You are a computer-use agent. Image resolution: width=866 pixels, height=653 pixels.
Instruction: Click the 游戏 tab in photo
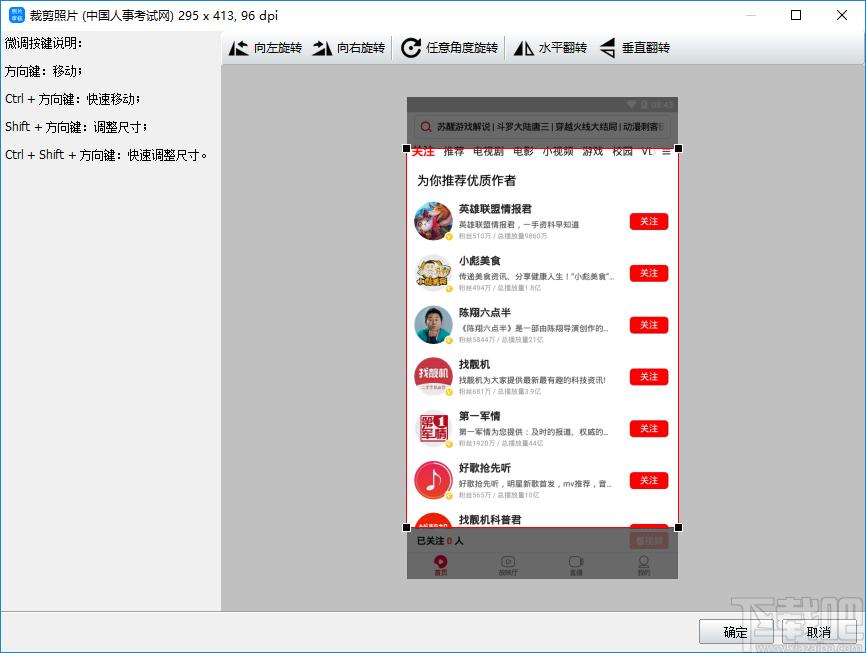pos(593,151)
